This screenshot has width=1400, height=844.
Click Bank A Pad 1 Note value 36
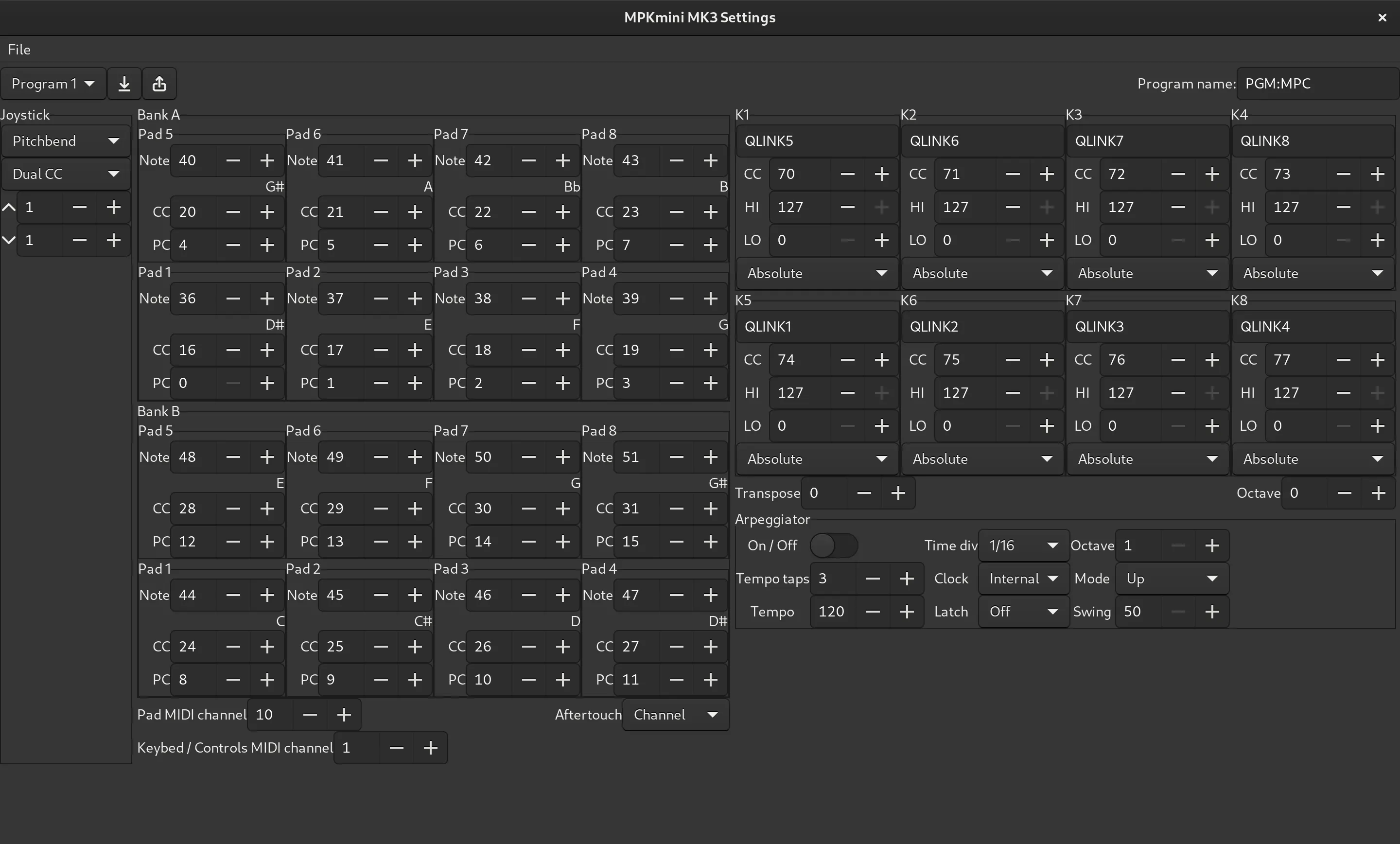[193, 299]
